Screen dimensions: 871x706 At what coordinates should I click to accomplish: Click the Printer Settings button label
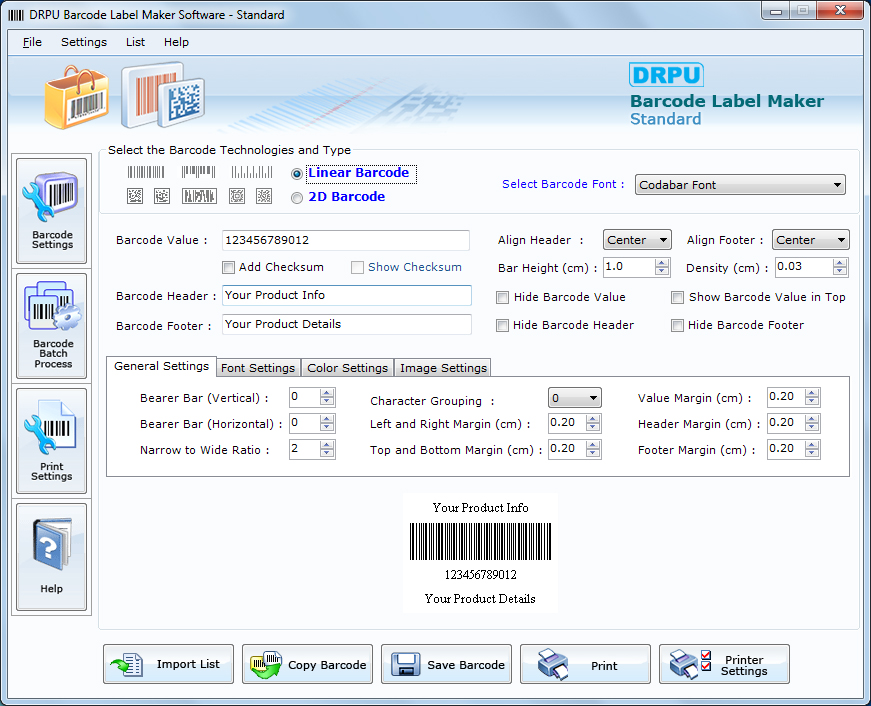744,665
